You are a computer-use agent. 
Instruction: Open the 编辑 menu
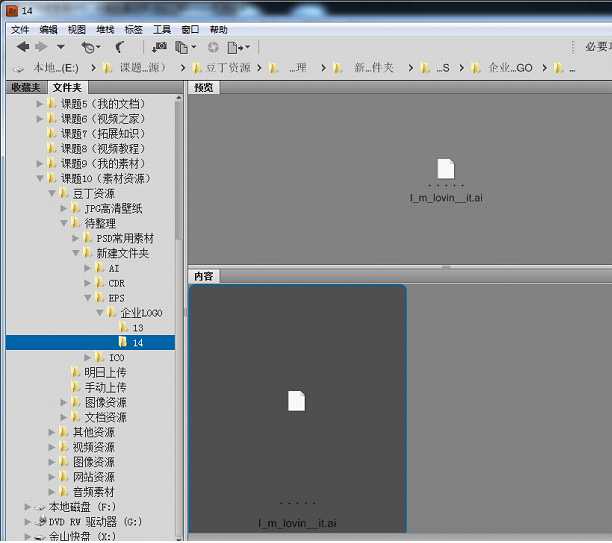coord(48,30)
